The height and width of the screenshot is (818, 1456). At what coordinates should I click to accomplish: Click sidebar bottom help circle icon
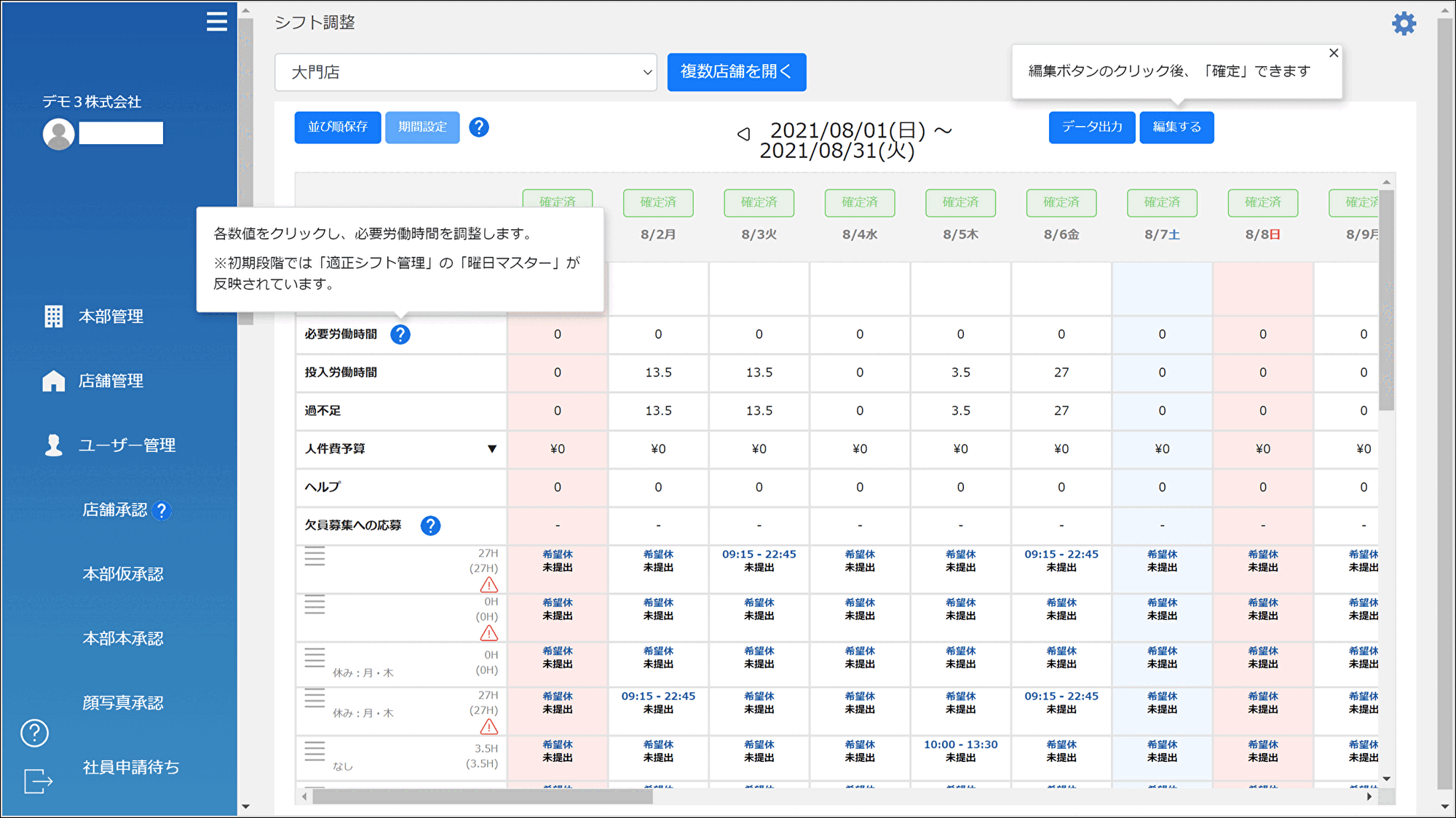click(x=34, y=733)
